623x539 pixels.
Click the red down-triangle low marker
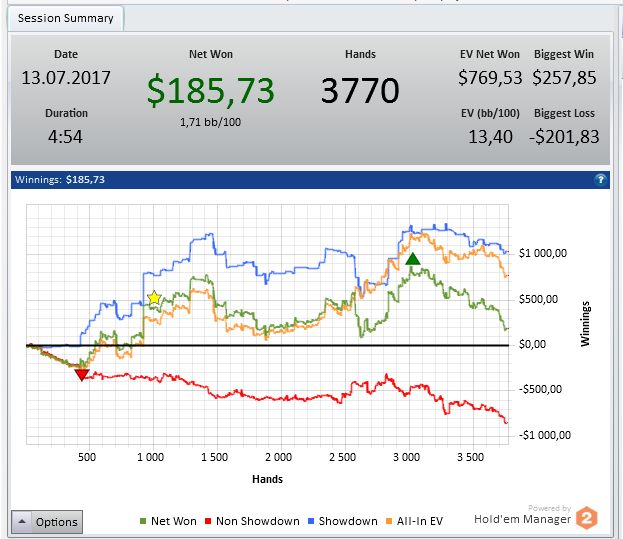(82, 375)
